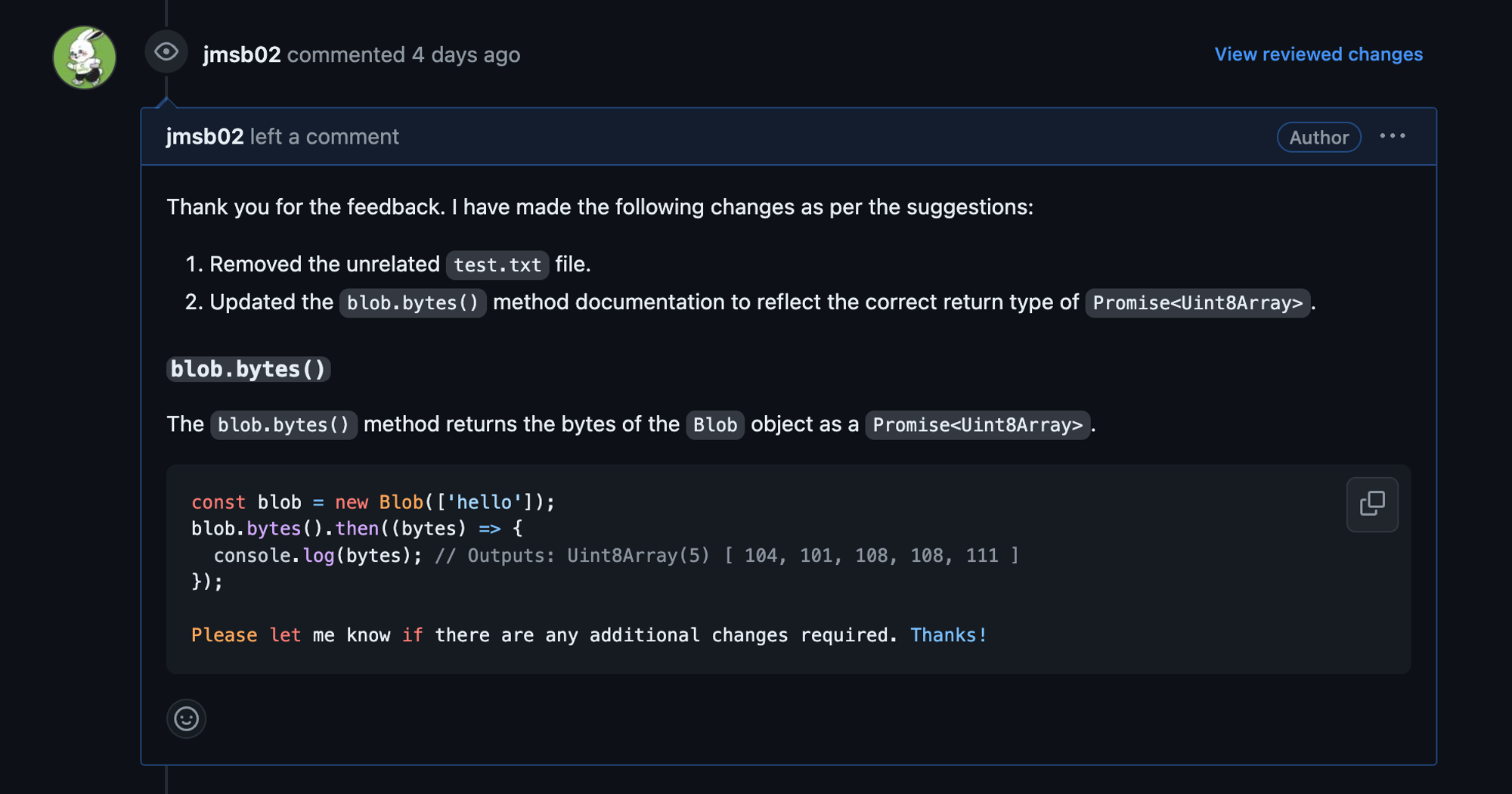This screenshot has height=794, width=1512.
Task: Open View reviewed changes link
Action: tap(1318, 54)
